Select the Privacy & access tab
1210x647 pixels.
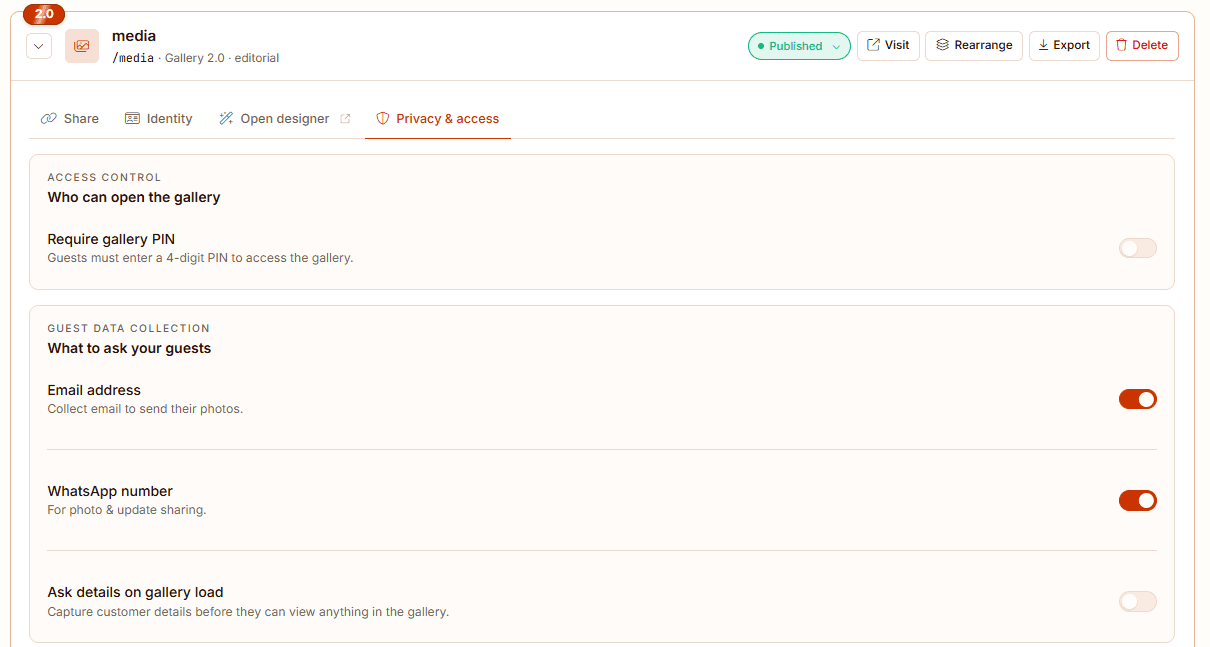click(438, 118)
